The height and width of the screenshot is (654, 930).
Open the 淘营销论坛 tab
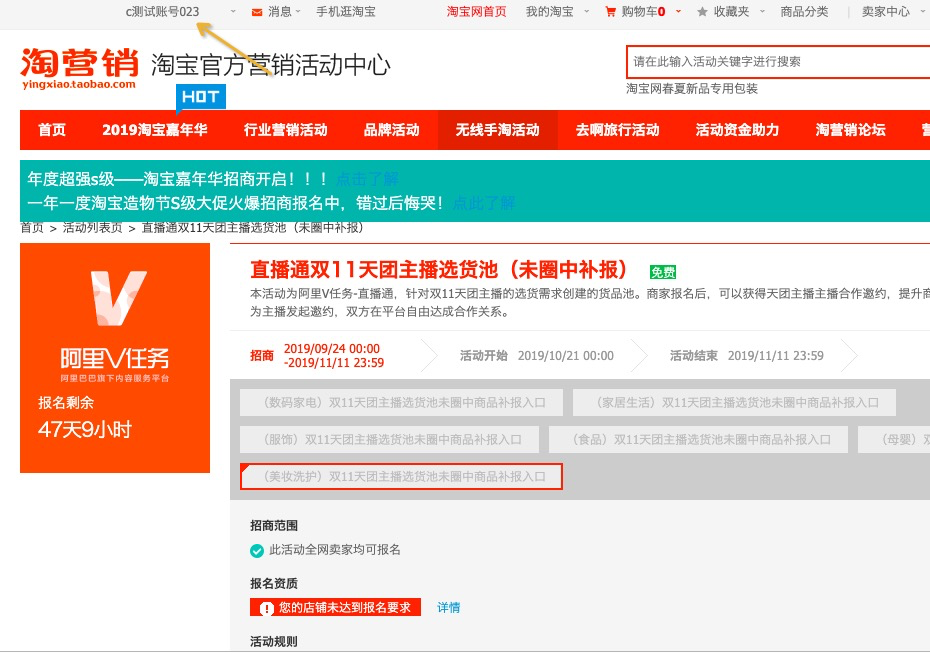tap(851, 130)
